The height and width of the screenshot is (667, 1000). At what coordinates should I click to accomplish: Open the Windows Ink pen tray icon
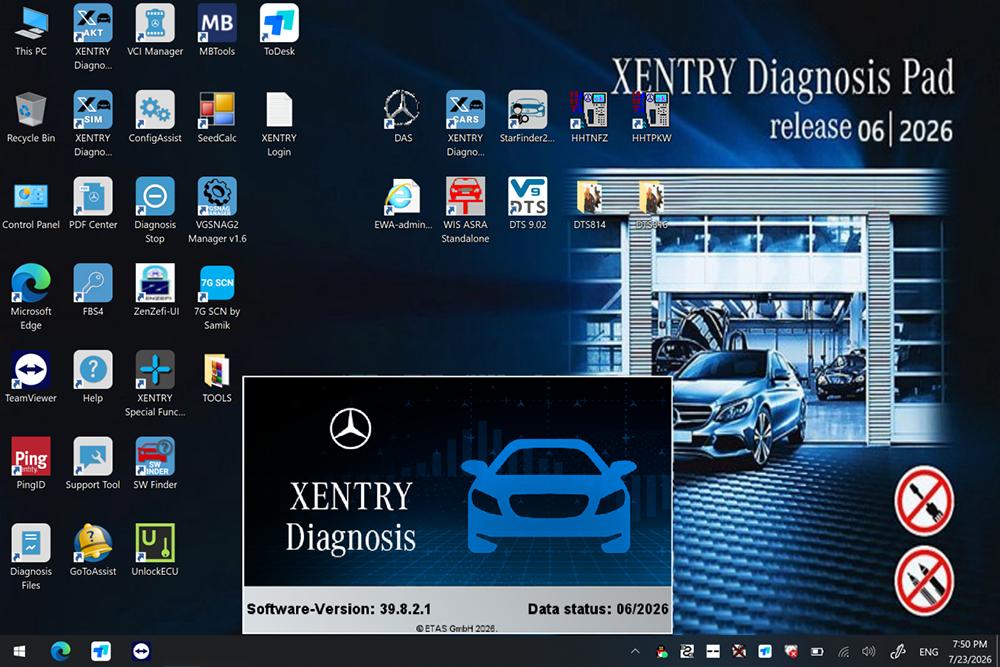pyautogui.click(x=898, y=651)
